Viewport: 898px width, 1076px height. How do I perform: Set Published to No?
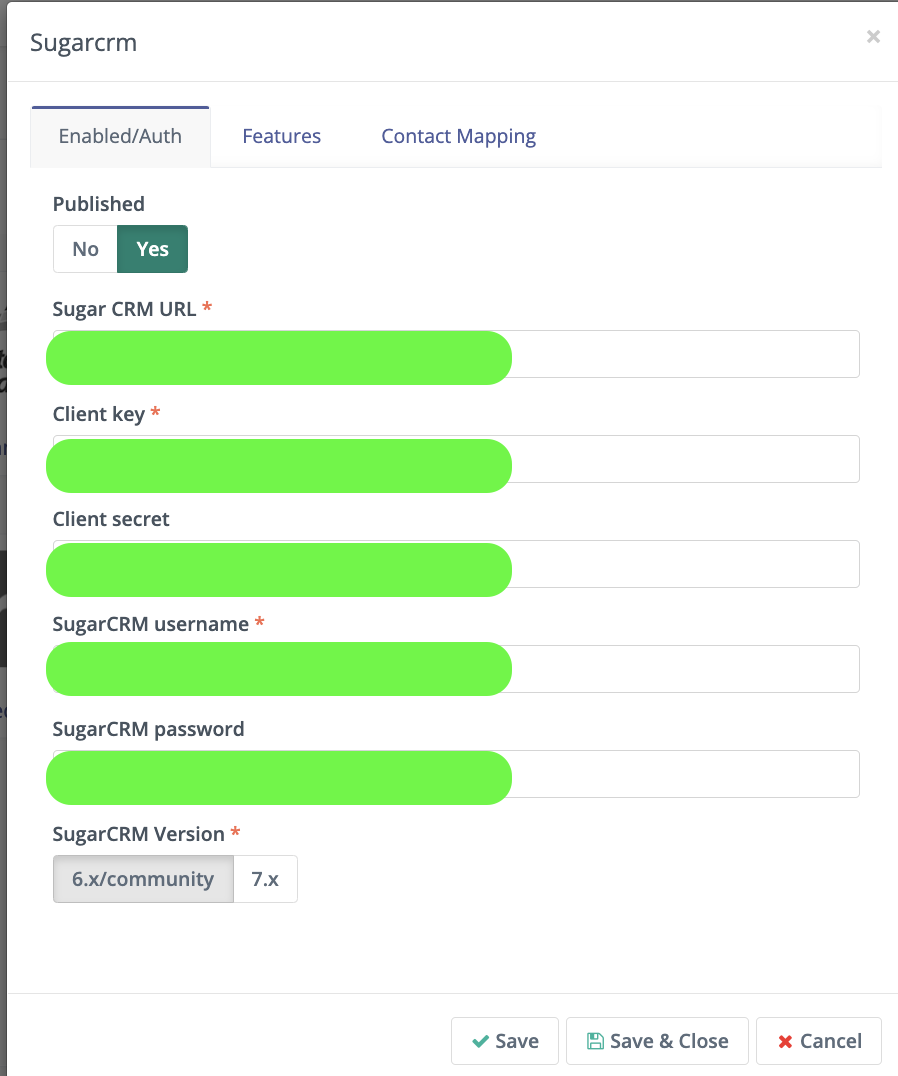[x=85, y=248]
